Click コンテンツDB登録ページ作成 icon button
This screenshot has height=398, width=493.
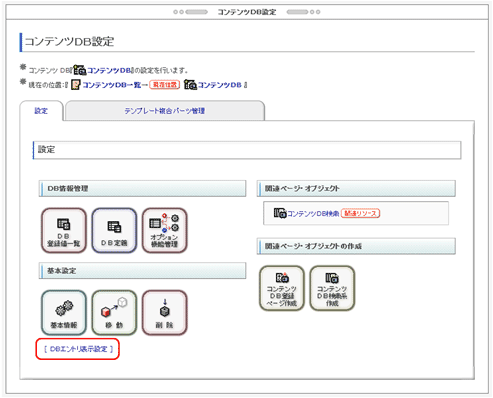coord(282,288)
